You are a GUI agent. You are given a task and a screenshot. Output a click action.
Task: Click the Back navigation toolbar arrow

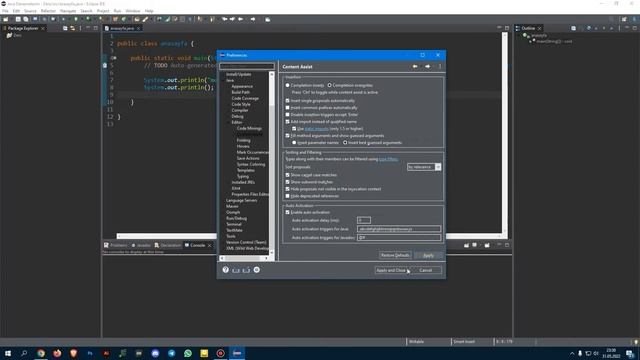pos(240,19)
